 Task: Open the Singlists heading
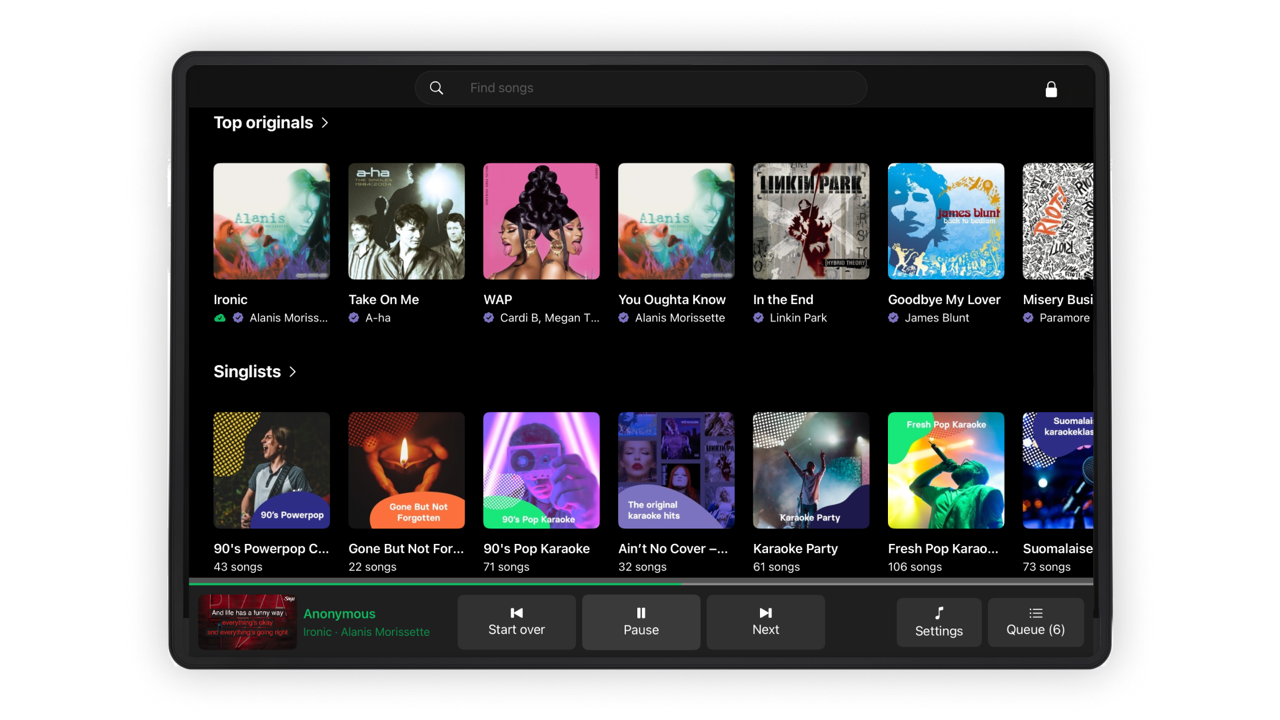247,371
